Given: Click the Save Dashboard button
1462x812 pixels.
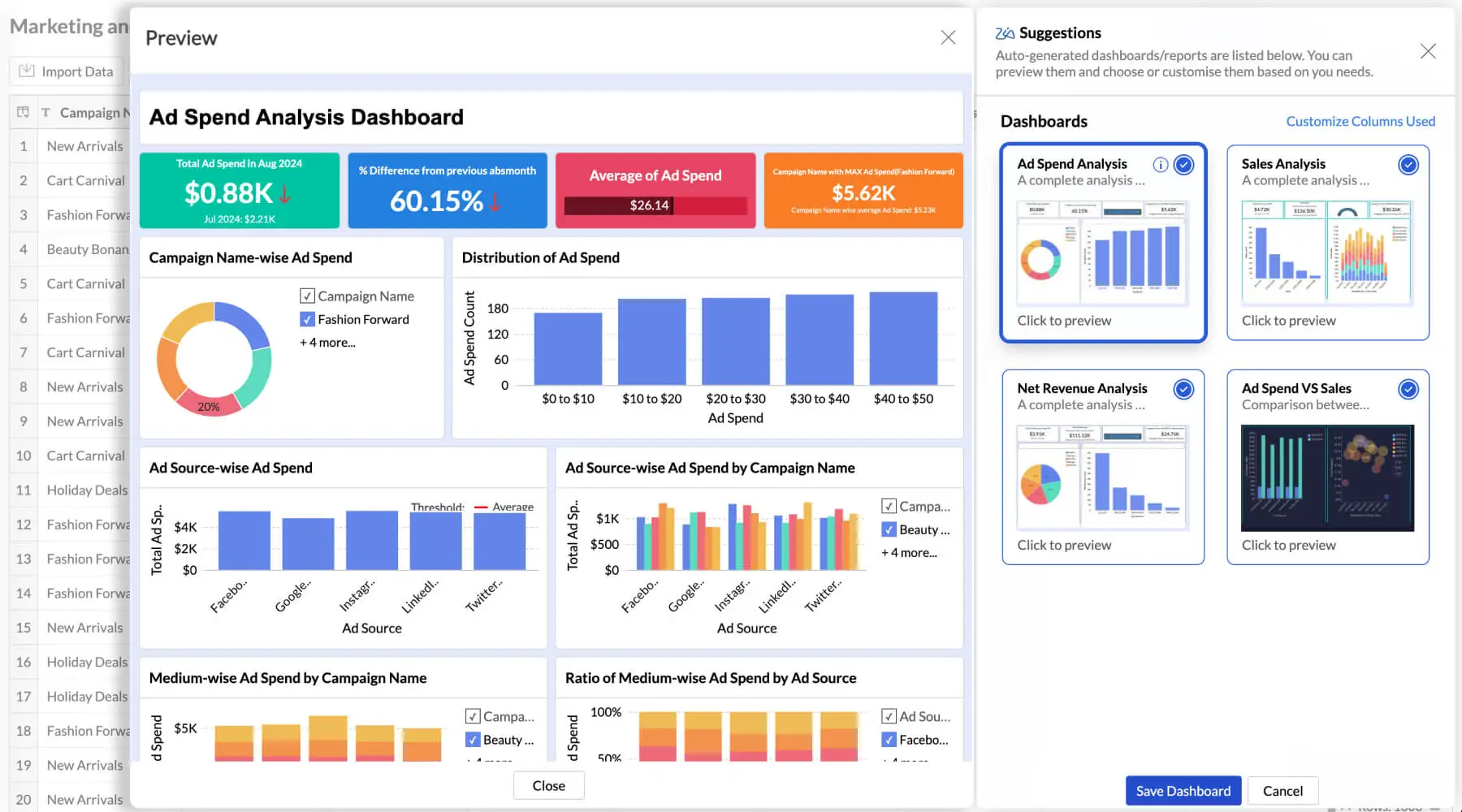Looking at the screenshot, I should [x=1183, y=791].
